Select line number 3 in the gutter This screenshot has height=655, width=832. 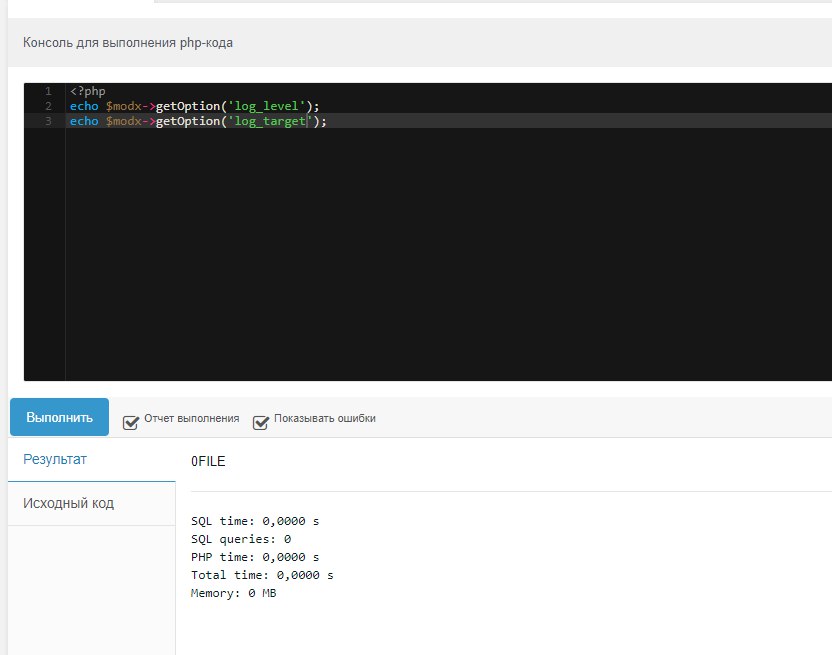pos(48,121)
